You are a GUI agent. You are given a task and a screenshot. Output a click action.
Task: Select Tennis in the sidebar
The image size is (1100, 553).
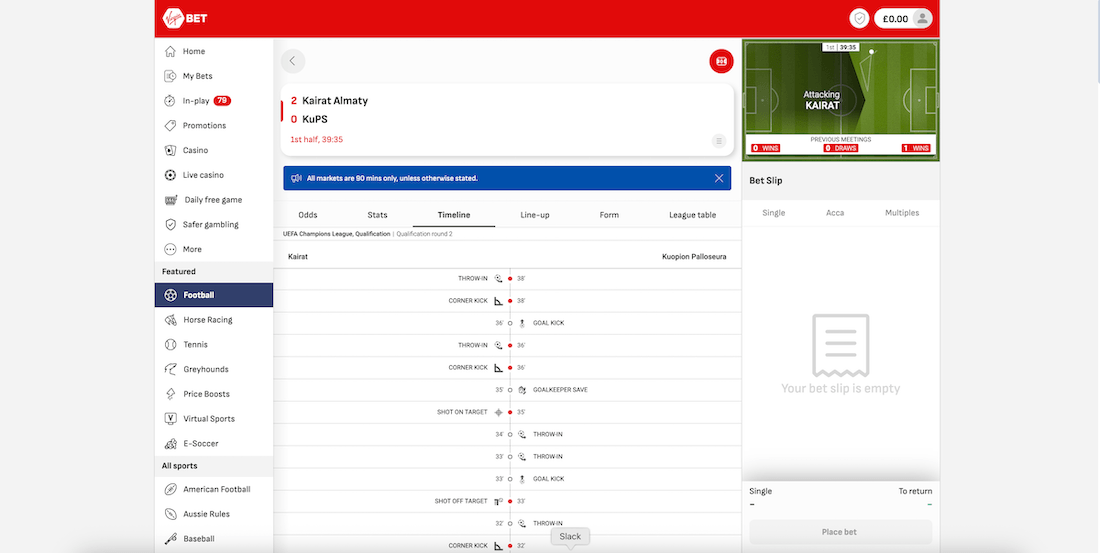pos(214,345)
